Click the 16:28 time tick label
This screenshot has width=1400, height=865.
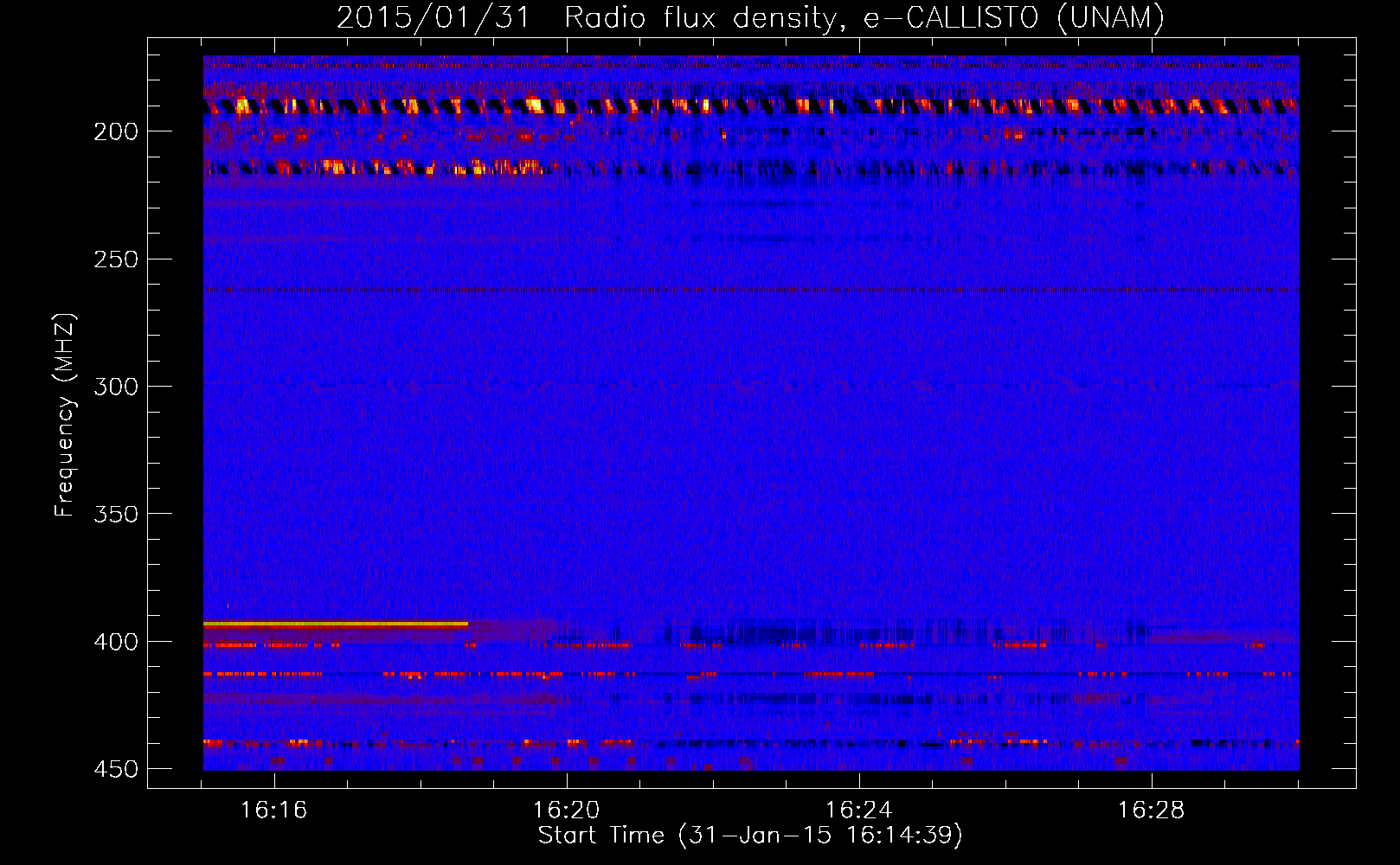(x=1152, y=811)
